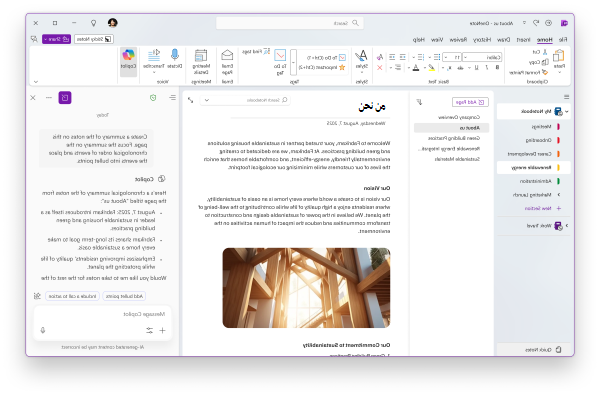Screen dimensions: 600x395
Task: Click the Transcribe icon
Action: pos(154,55)
